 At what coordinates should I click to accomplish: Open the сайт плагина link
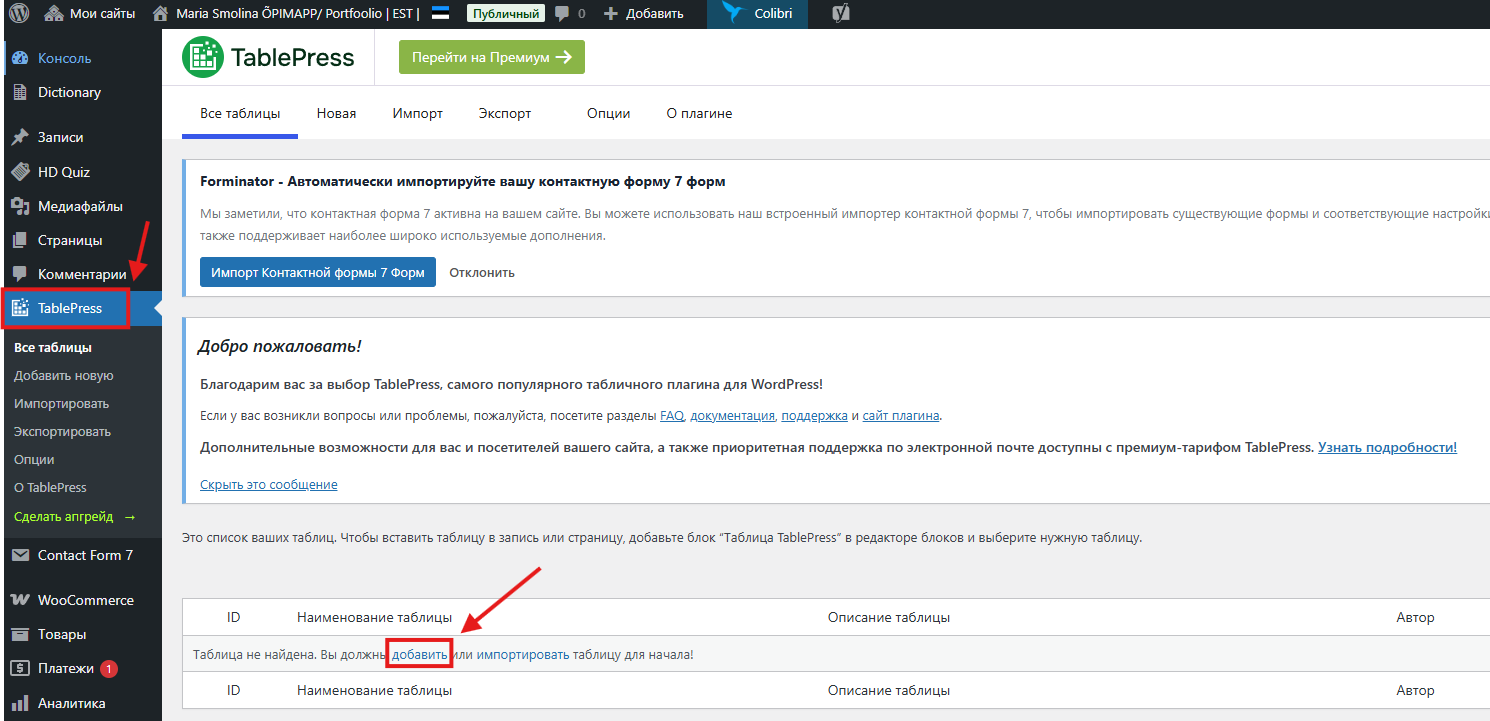pos(901,415)
